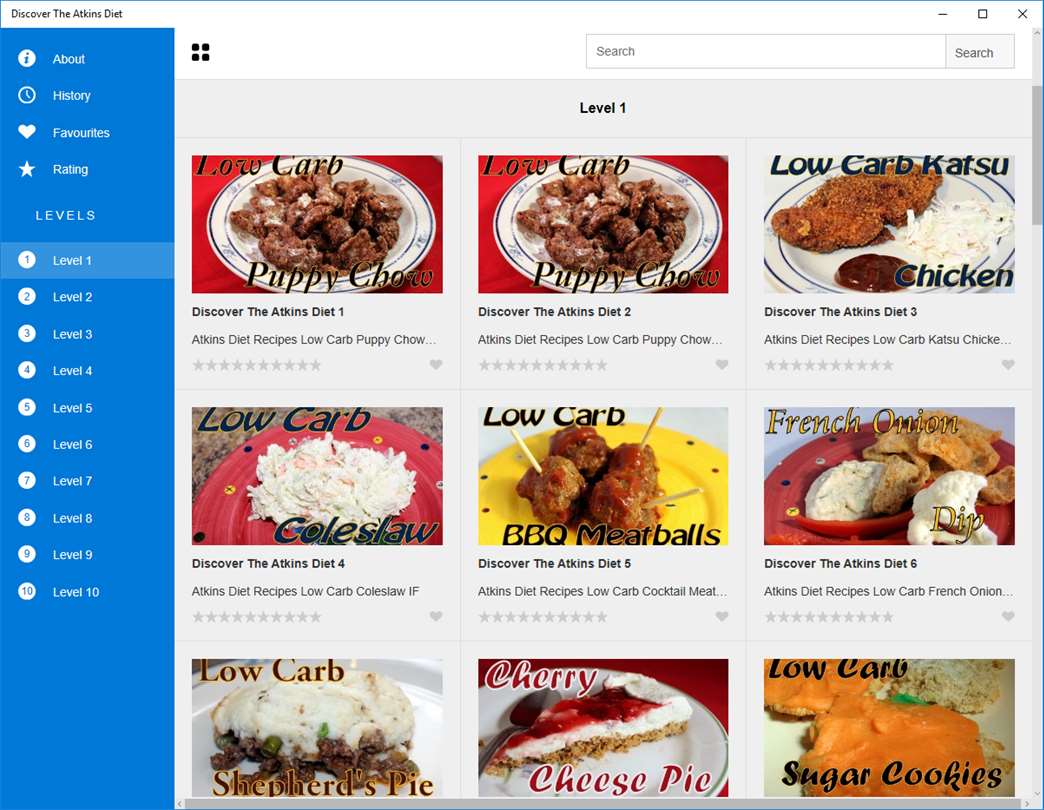Go to the About menu label
This screenshot has height=810, width=1044.
[69, 59]
